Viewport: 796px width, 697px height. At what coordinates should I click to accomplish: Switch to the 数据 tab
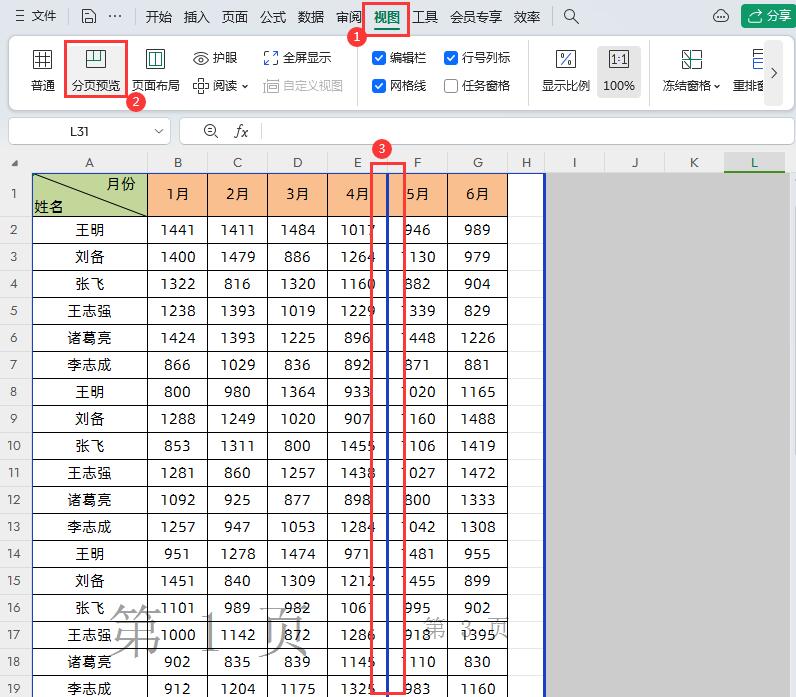tap(311, 17)
